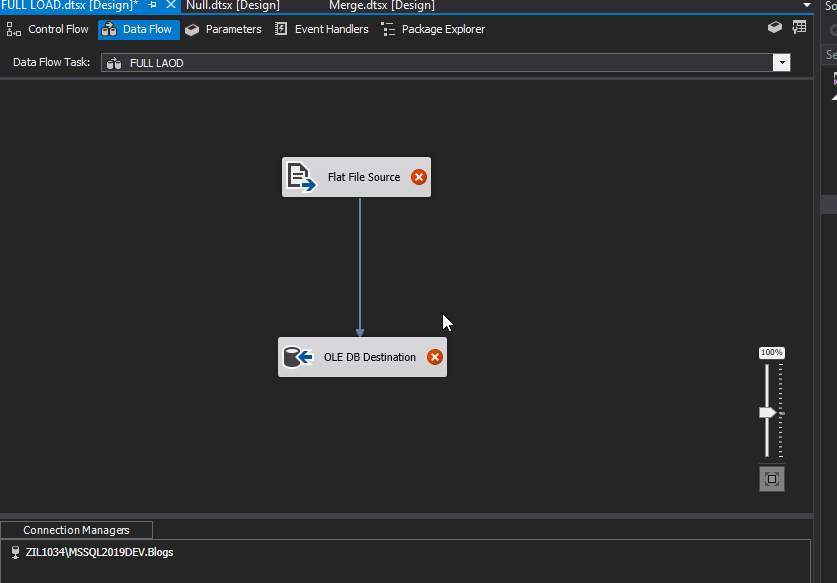The width and height of the screenshot is (837, 583).
Task: Click the Flat File Source icon
Action: tap(302, 177)
